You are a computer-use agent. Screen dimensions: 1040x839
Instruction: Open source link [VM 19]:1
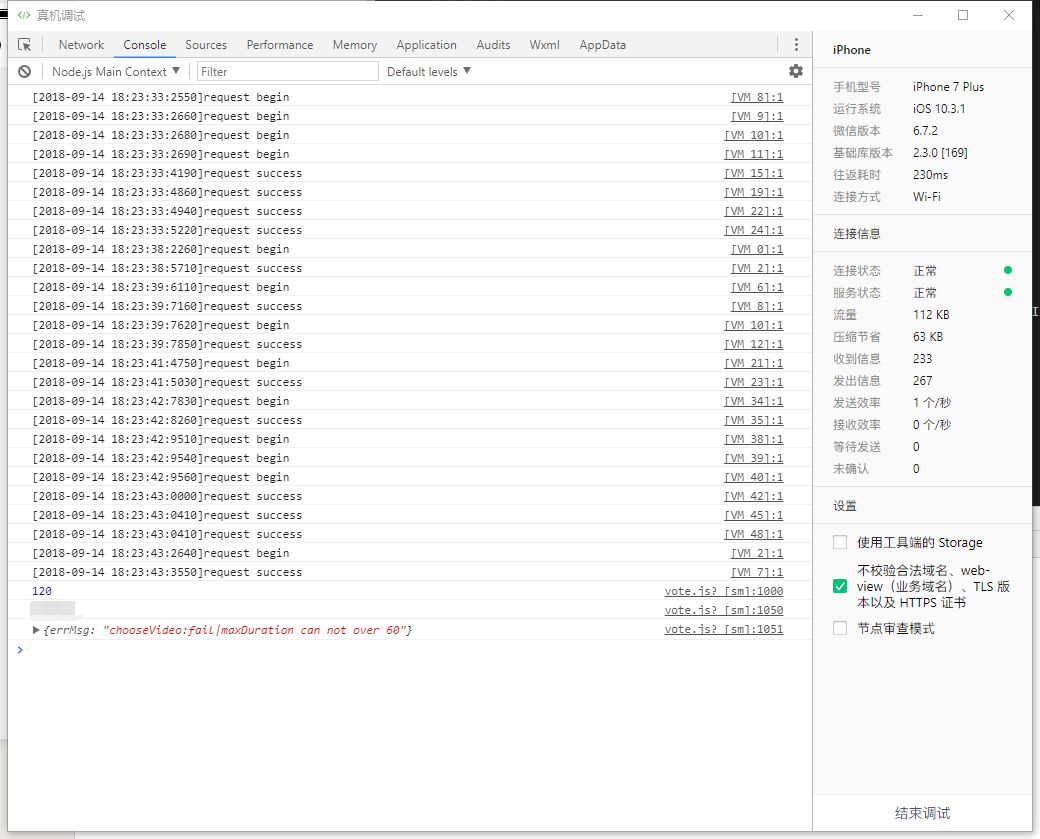pyautogui.click(x=753, y=192)
